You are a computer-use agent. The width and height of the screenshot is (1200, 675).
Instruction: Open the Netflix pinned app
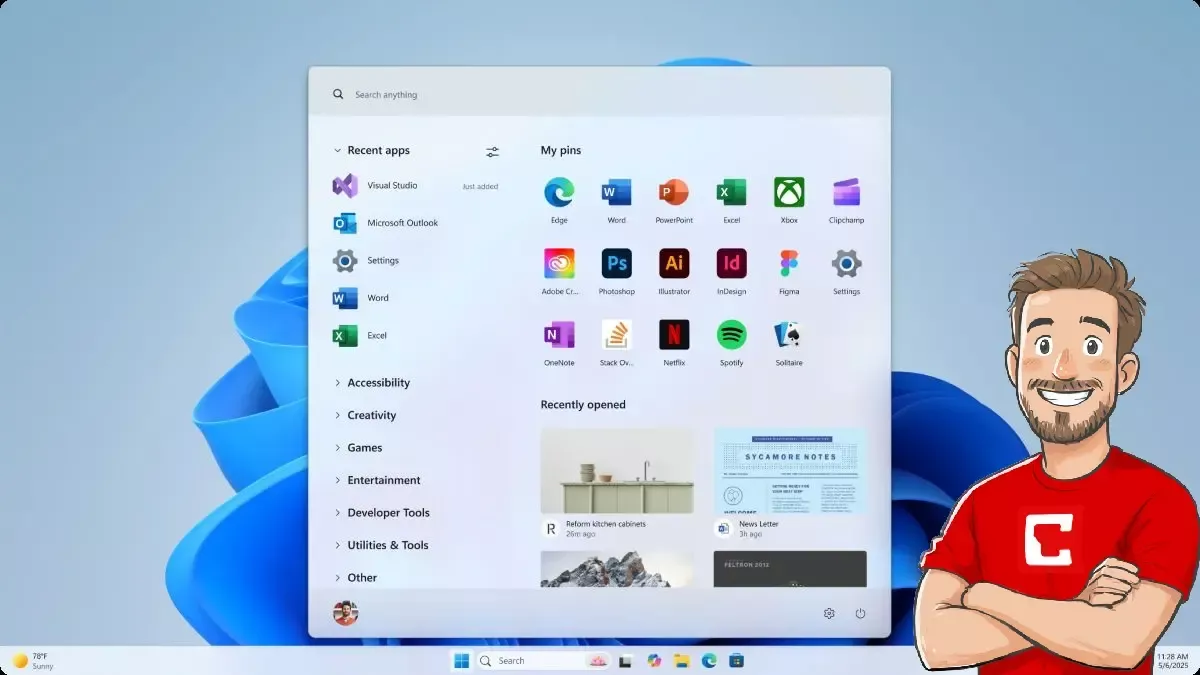click(674, 335)
